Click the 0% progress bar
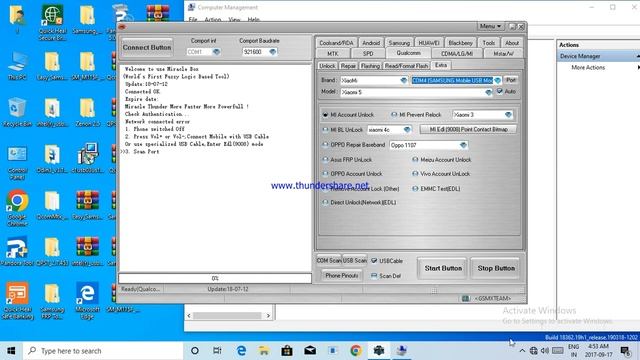This screenshot has width=640, height=360. tap(215, 278)
